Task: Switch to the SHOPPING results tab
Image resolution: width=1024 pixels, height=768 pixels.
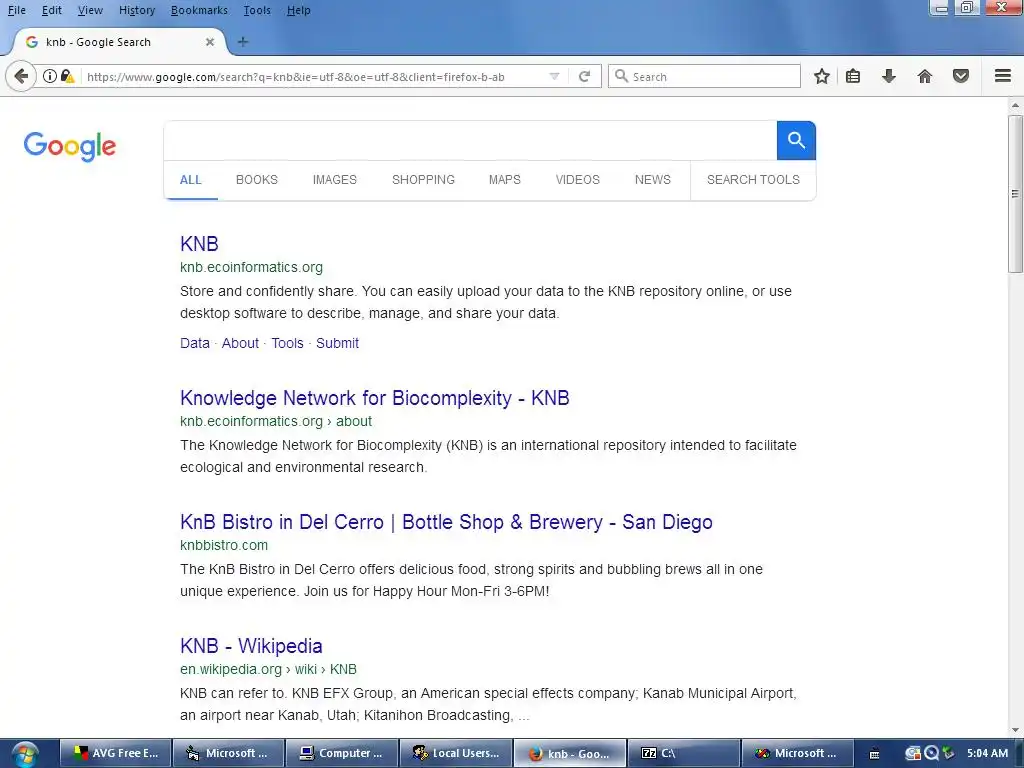Action: pos(423,180)
